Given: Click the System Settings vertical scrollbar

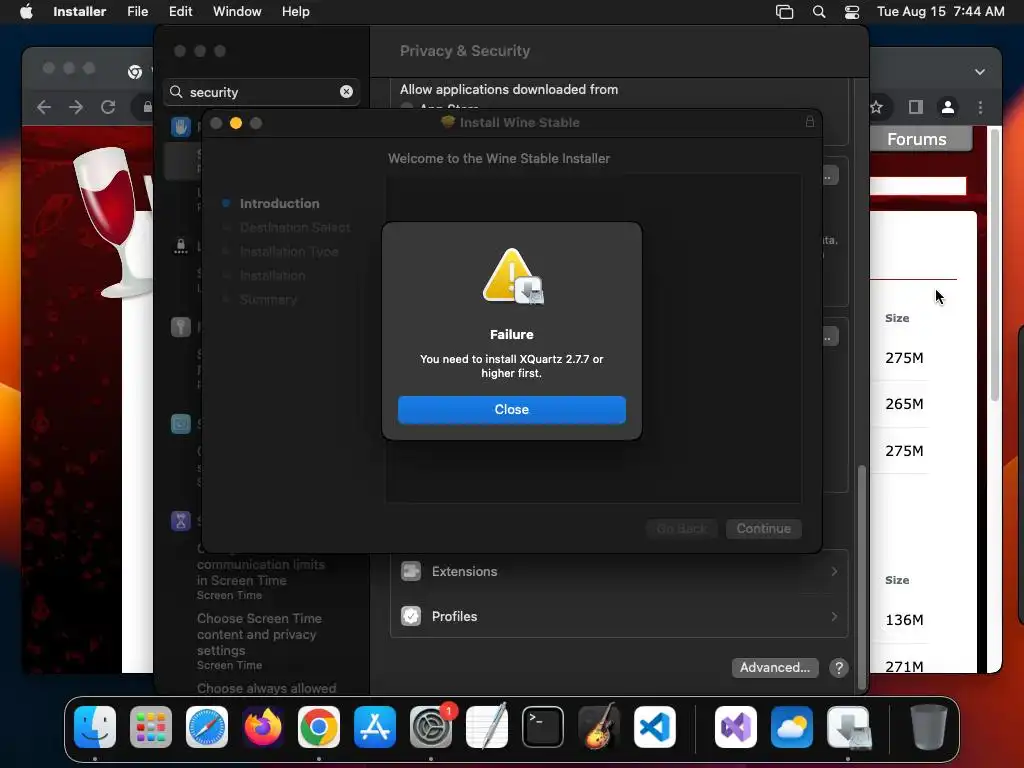Looking at the screenshot, I should point(861,576).
